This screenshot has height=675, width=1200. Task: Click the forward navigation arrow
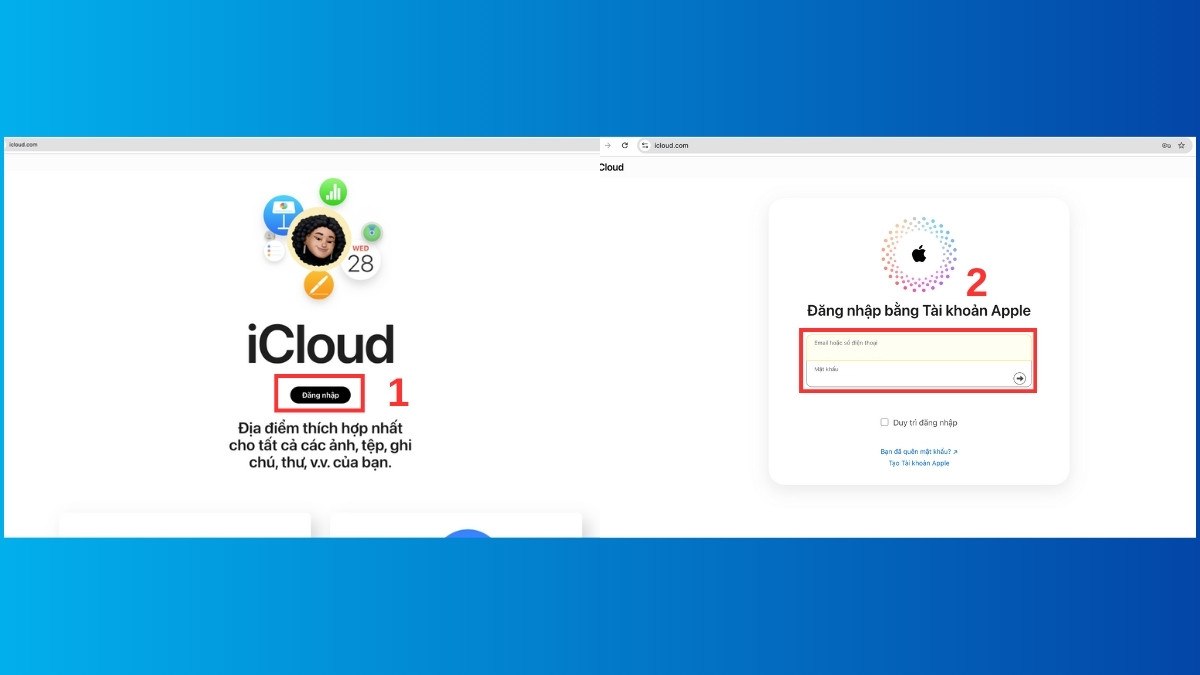tap(609, 144)
